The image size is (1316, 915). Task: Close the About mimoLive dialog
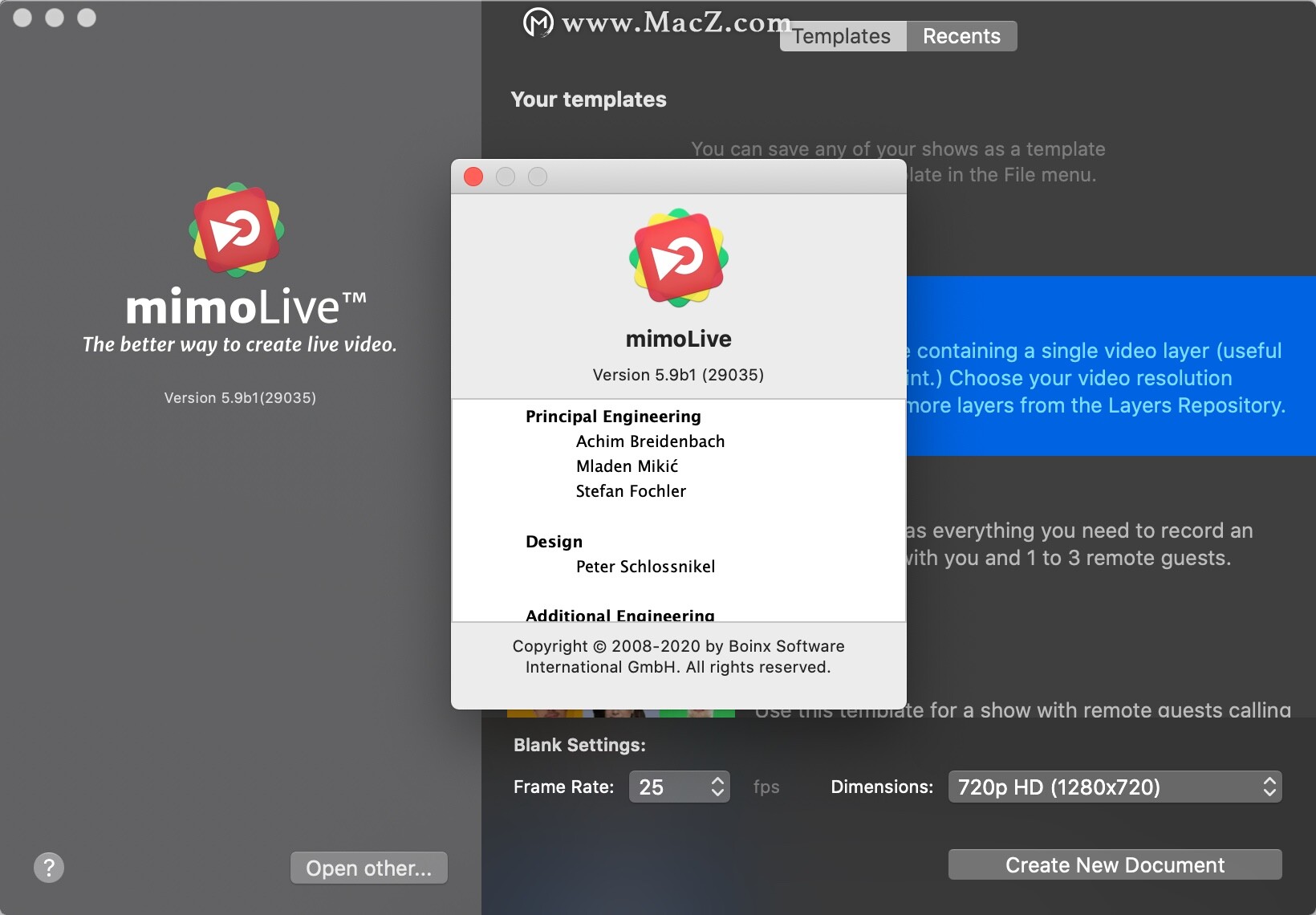click(x=473, y=177)
